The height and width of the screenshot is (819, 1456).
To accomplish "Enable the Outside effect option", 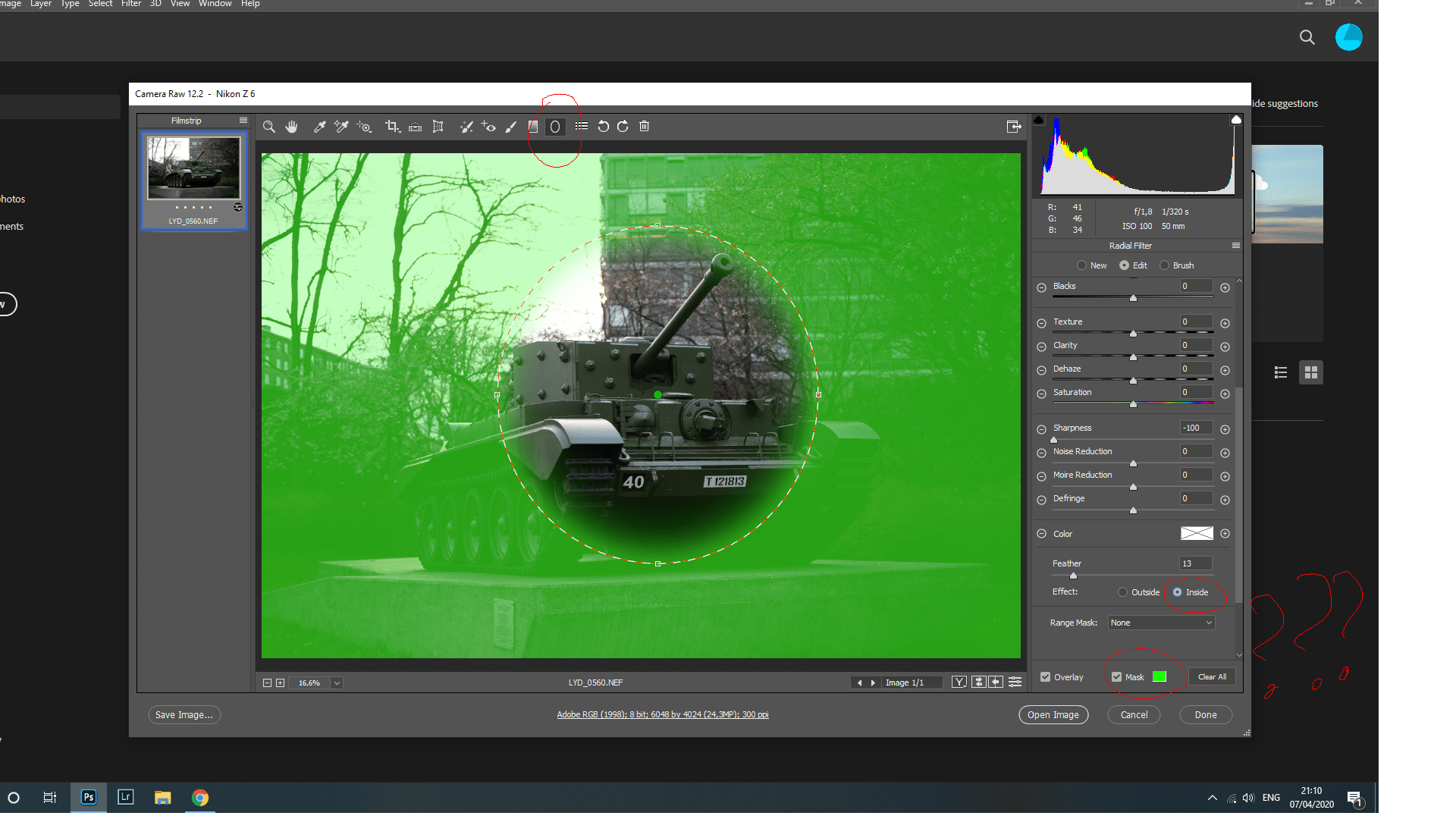I will [x=1122, y=591].
